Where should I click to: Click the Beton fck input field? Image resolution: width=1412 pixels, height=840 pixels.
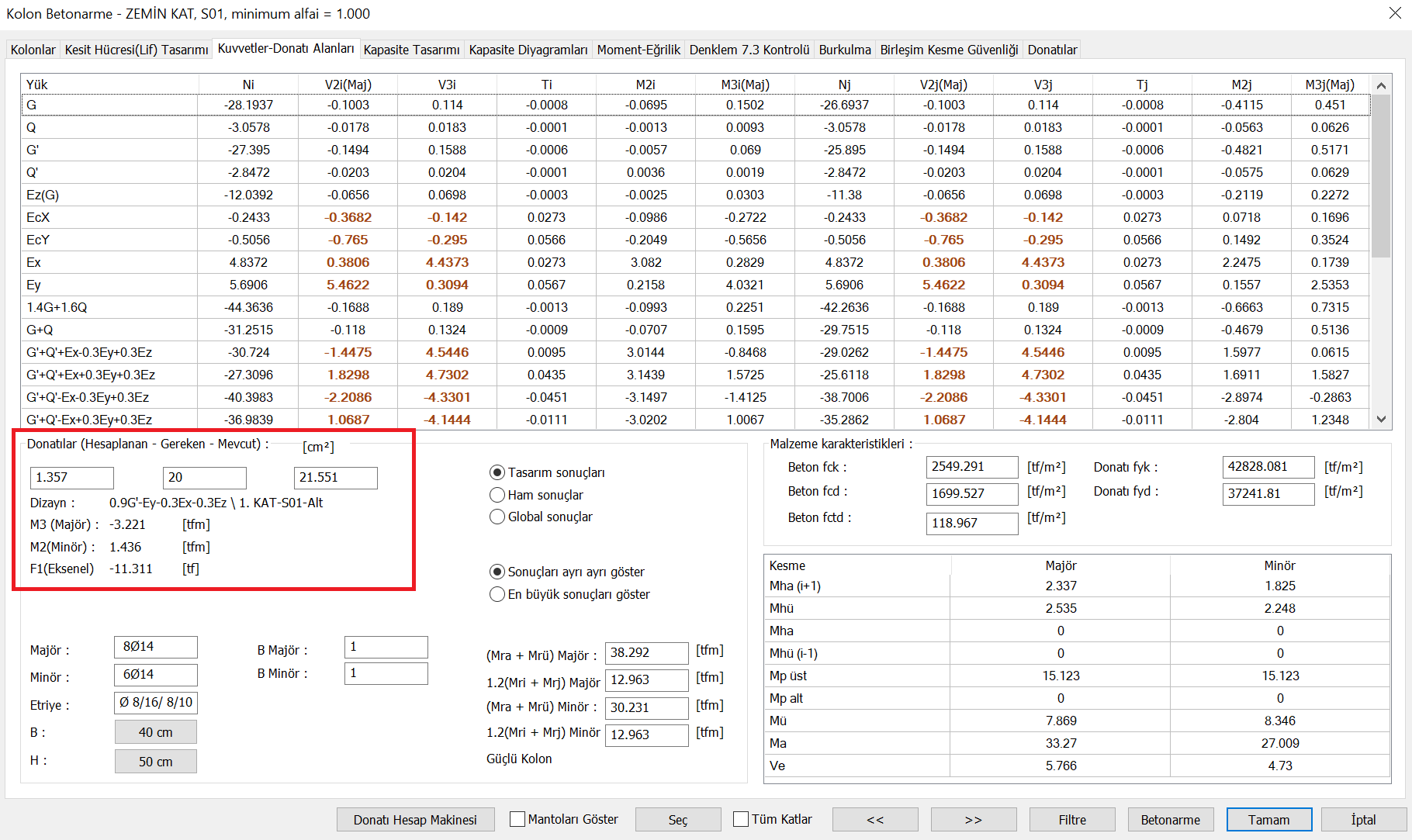coord(971,467)
